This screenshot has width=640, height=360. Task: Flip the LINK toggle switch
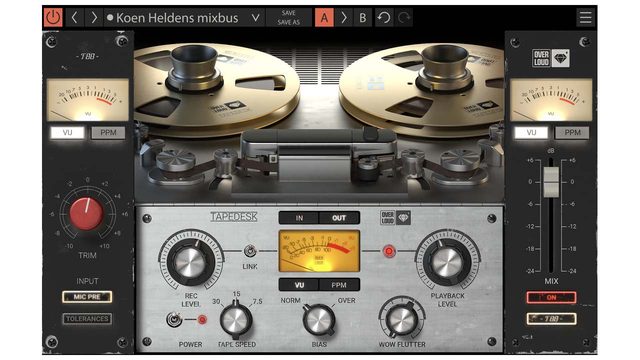(x=250, y=251)
